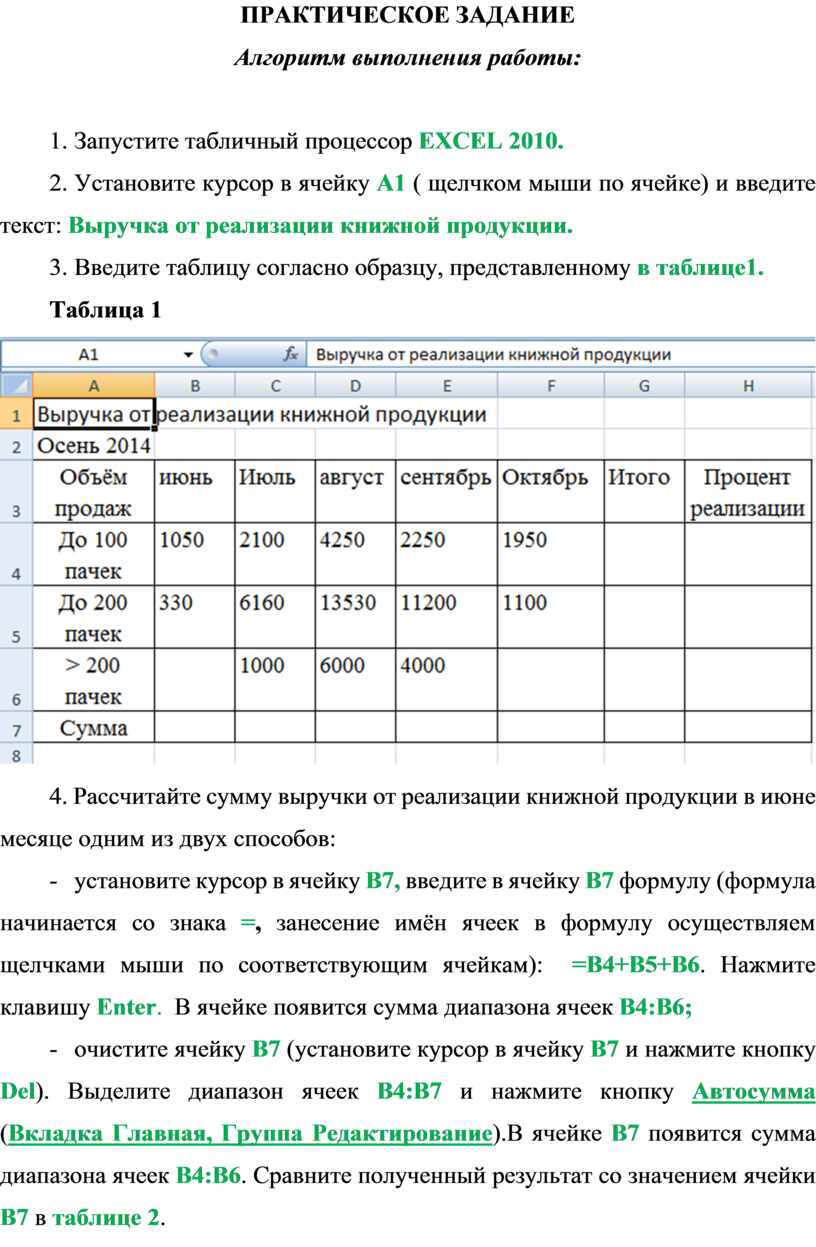The image size is (816, 1247).
Task: Select column A header
Action: click(94, 385)
